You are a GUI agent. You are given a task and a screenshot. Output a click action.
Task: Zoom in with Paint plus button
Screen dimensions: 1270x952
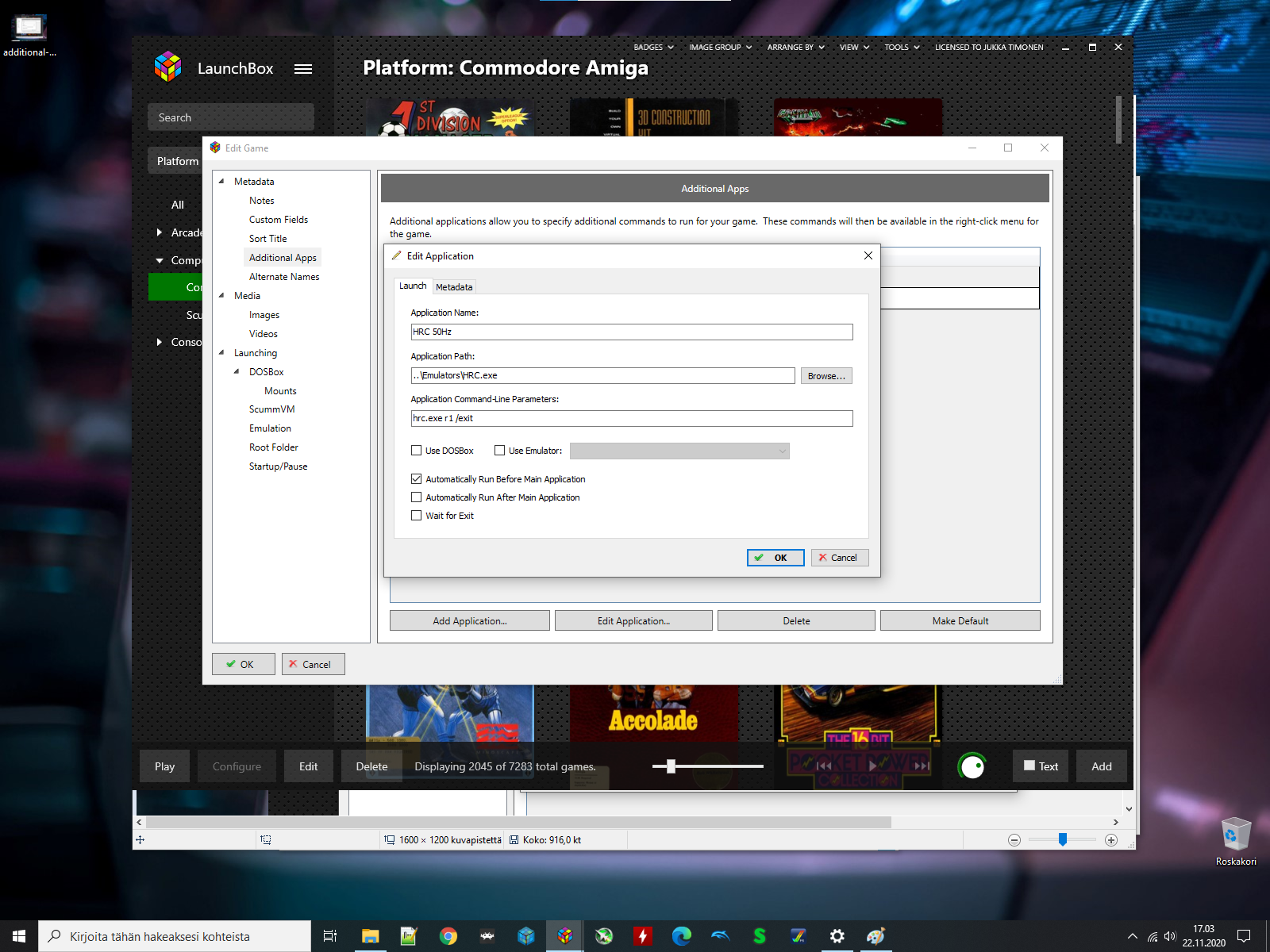click(1111, 840)
